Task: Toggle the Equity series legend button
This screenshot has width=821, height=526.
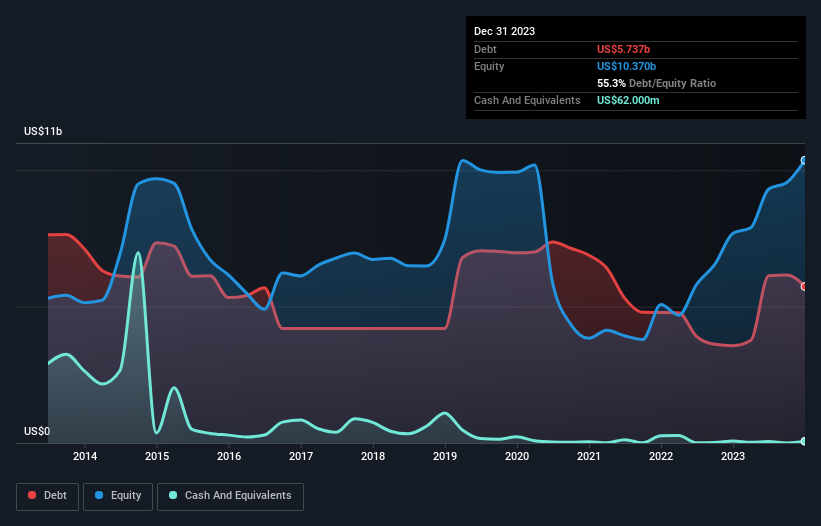Action: [118, 496]
